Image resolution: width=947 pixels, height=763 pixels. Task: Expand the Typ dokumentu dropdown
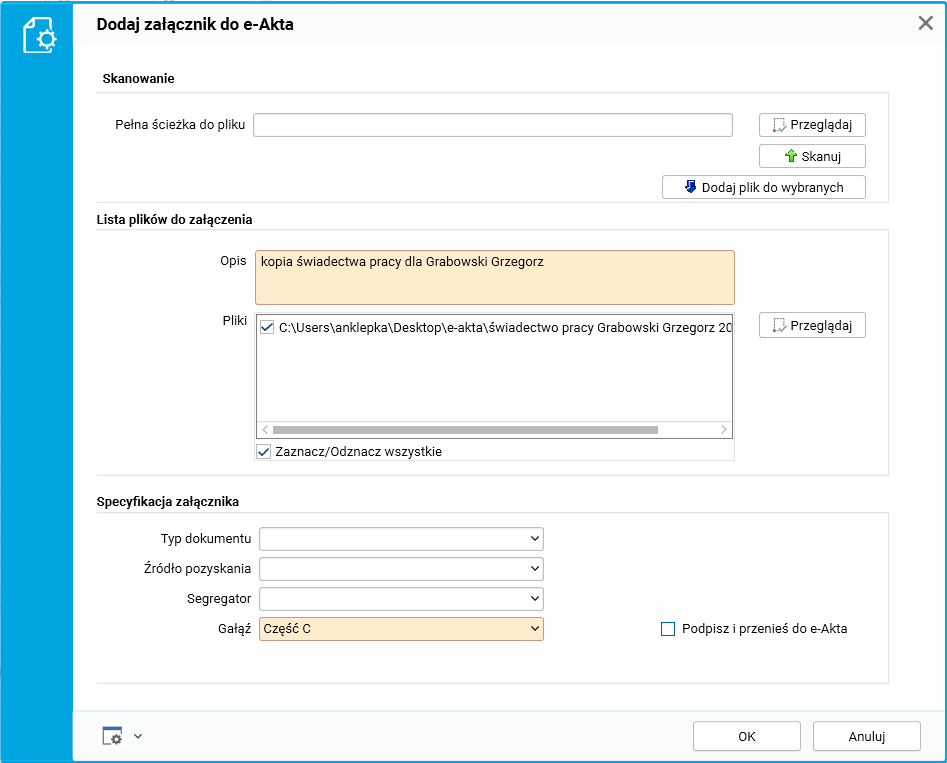[x=535, y=539]
